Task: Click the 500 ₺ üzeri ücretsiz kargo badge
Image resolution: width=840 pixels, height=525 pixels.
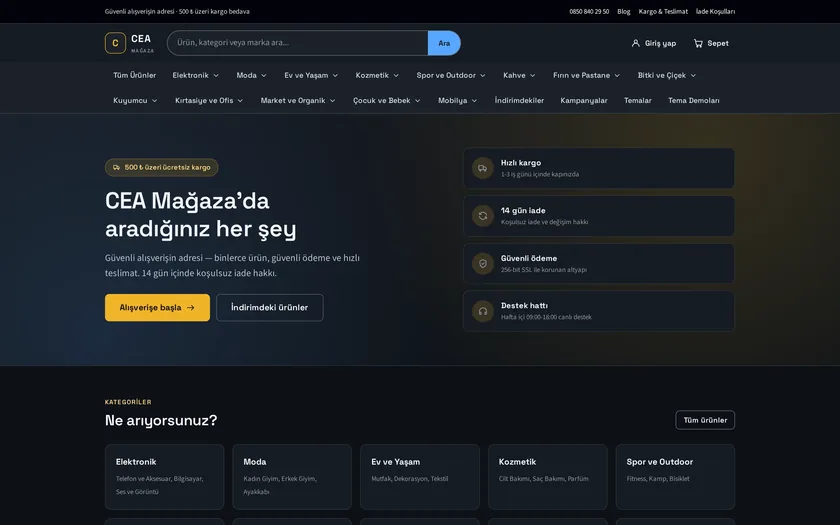Action: (161, 167)
